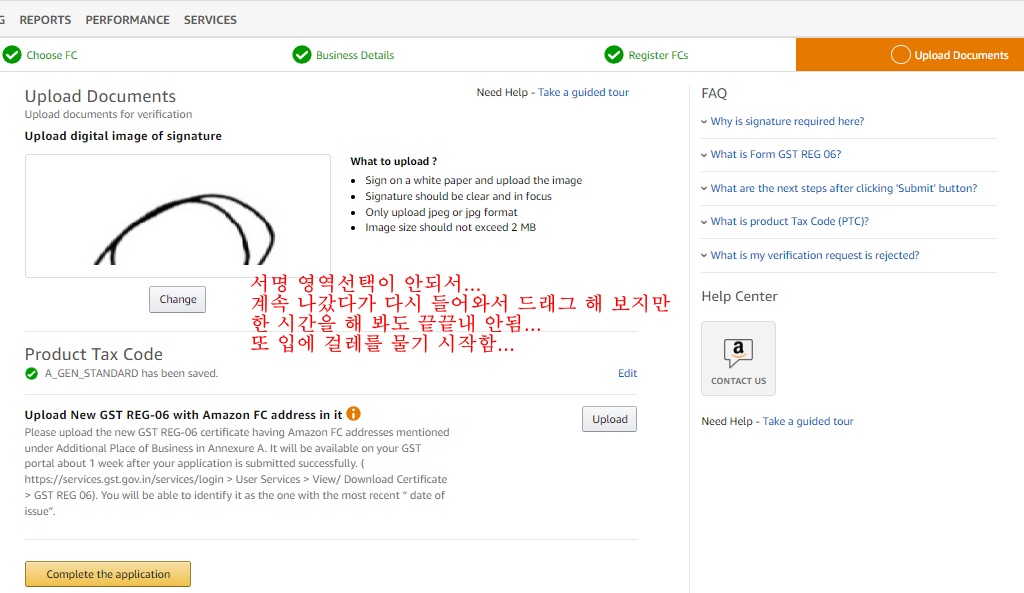The image size is (1024, 593).
Task: Go to the Register FCs step
Action: pyautogui.click(x=658, y=56)
